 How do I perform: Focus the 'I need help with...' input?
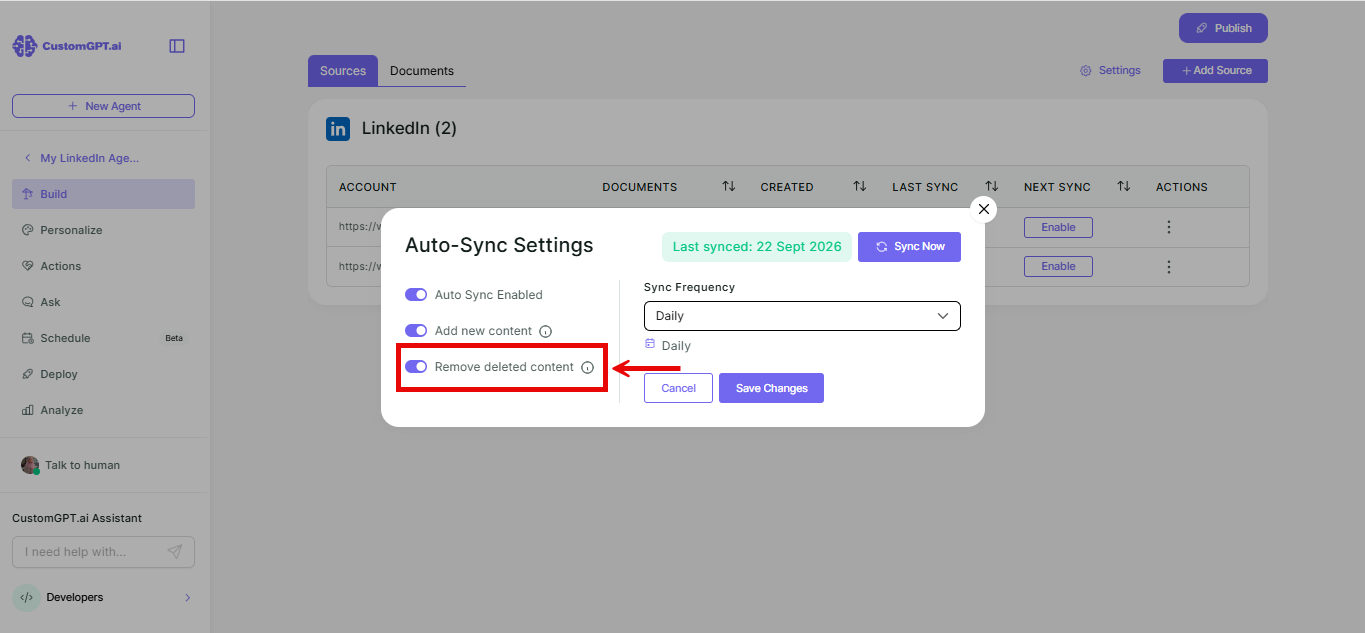pyautogui.click(x=92, y=552)
